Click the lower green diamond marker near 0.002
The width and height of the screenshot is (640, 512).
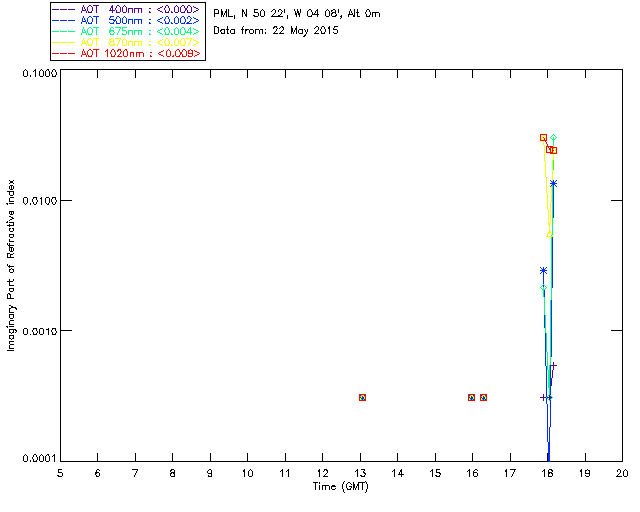click(543, 288)
